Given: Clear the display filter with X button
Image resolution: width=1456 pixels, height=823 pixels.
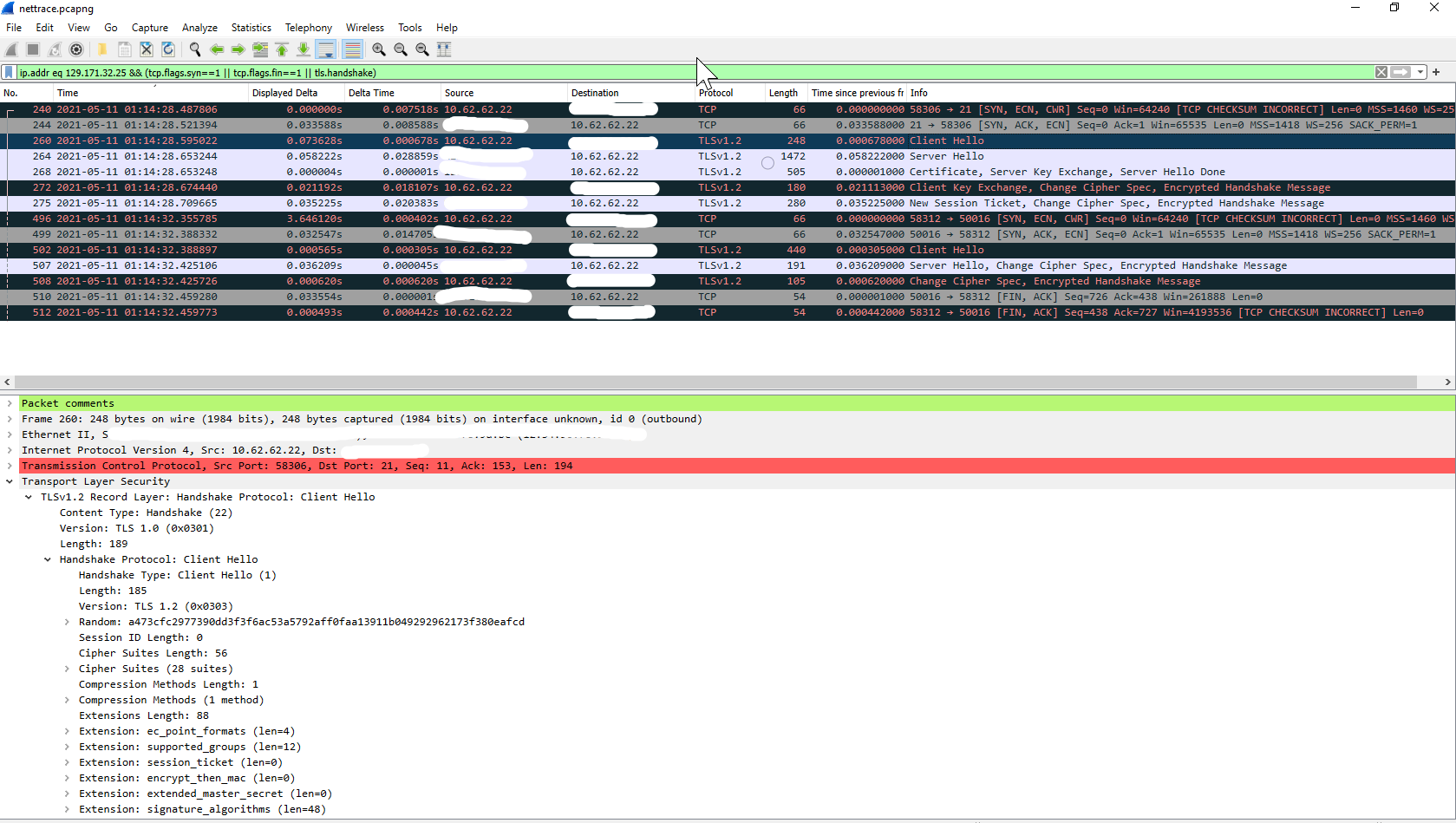Looking at the screenshot, I should [x=1381, y=72].
